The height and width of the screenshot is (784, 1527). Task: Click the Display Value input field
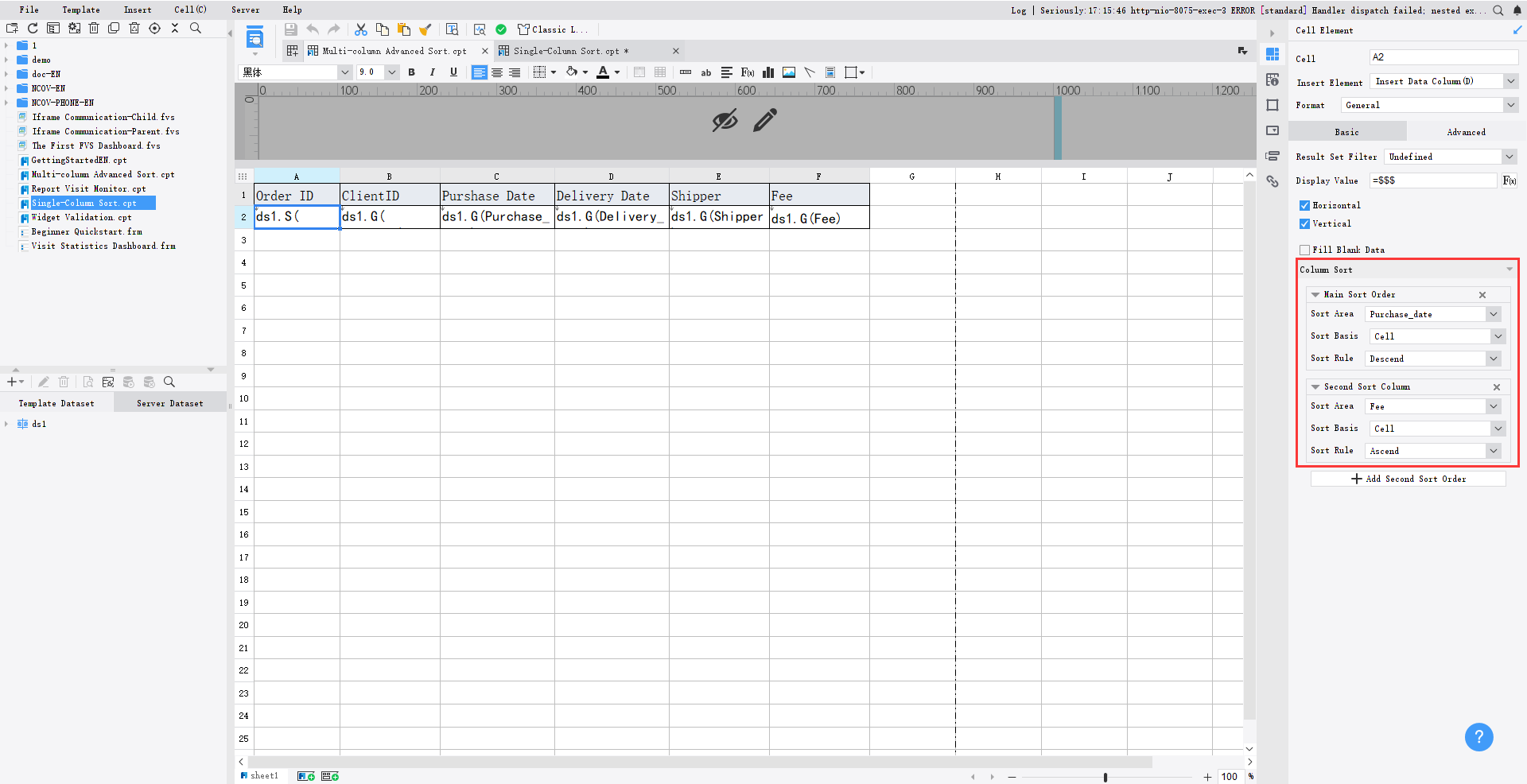click(x=1433, y=180)
